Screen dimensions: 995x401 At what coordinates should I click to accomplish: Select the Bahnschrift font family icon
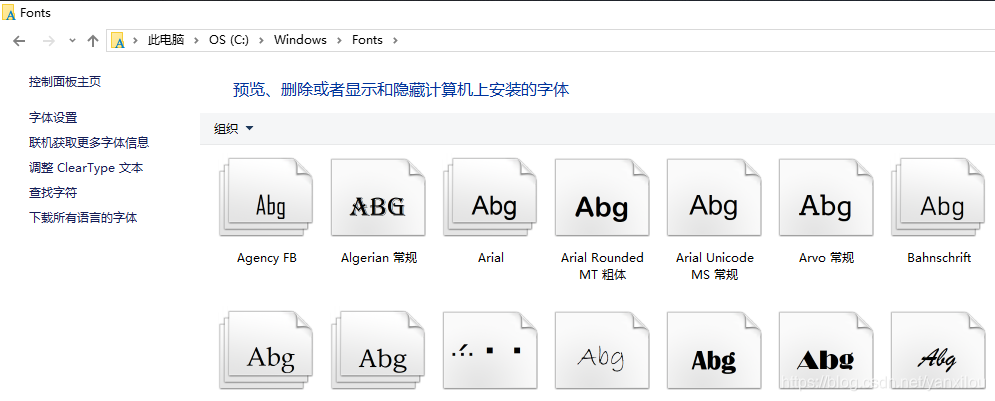[x=938, y=197]
